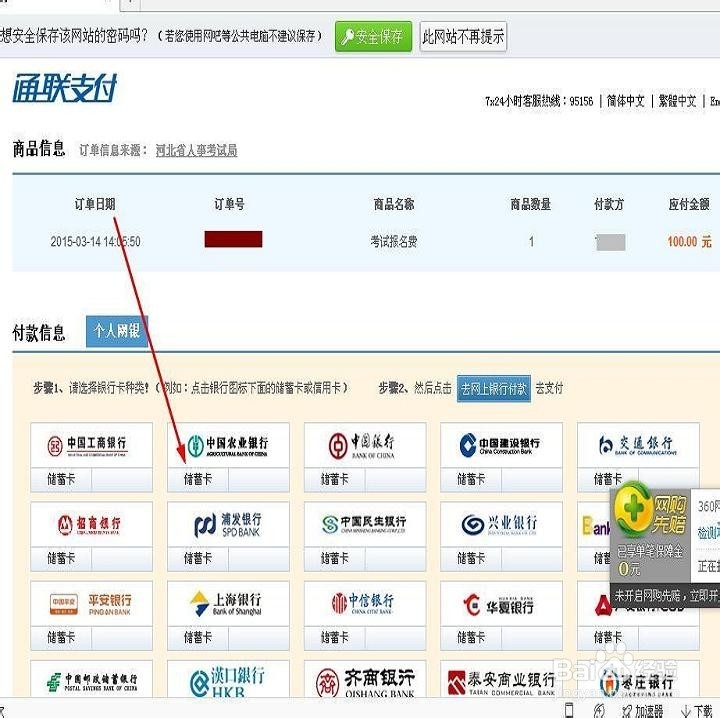Select 储蓄卡 under 招商银行

click(61, 559)
